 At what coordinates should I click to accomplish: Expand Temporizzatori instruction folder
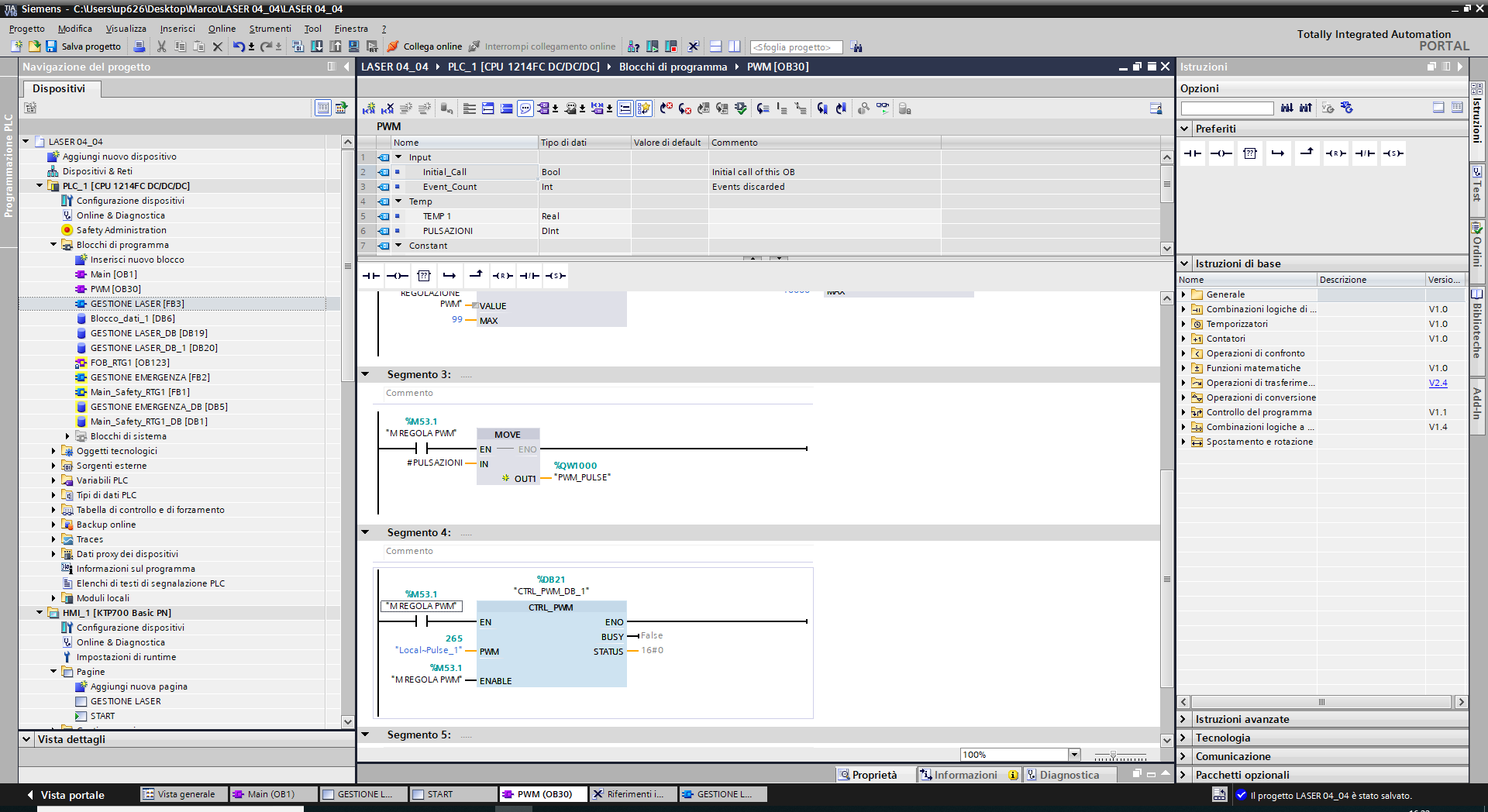1183,324
